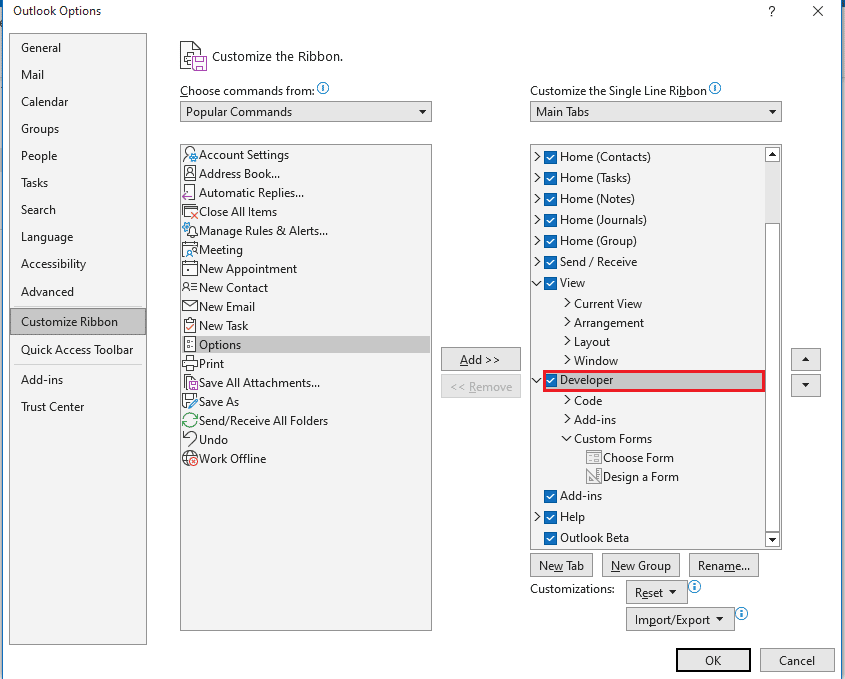Viewport: 845px width, 679px height.
Task: Click the Move Up arrow button
Action: [x=805, y=359]
